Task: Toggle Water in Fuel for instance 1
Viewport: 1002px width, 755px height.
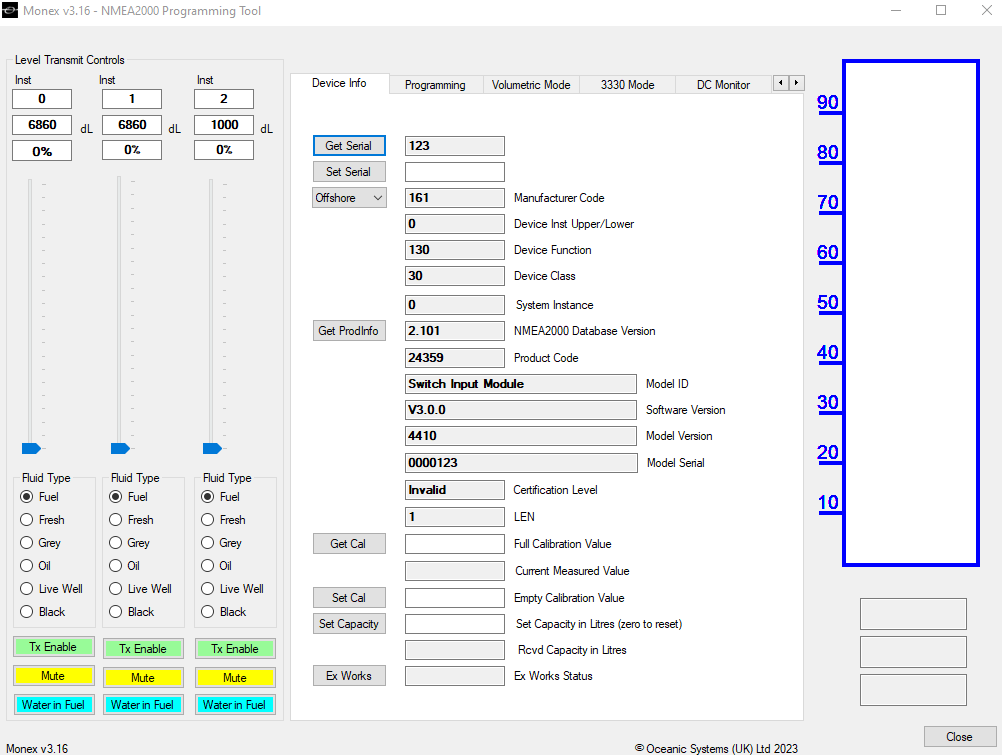Action: tap(143, 704)
